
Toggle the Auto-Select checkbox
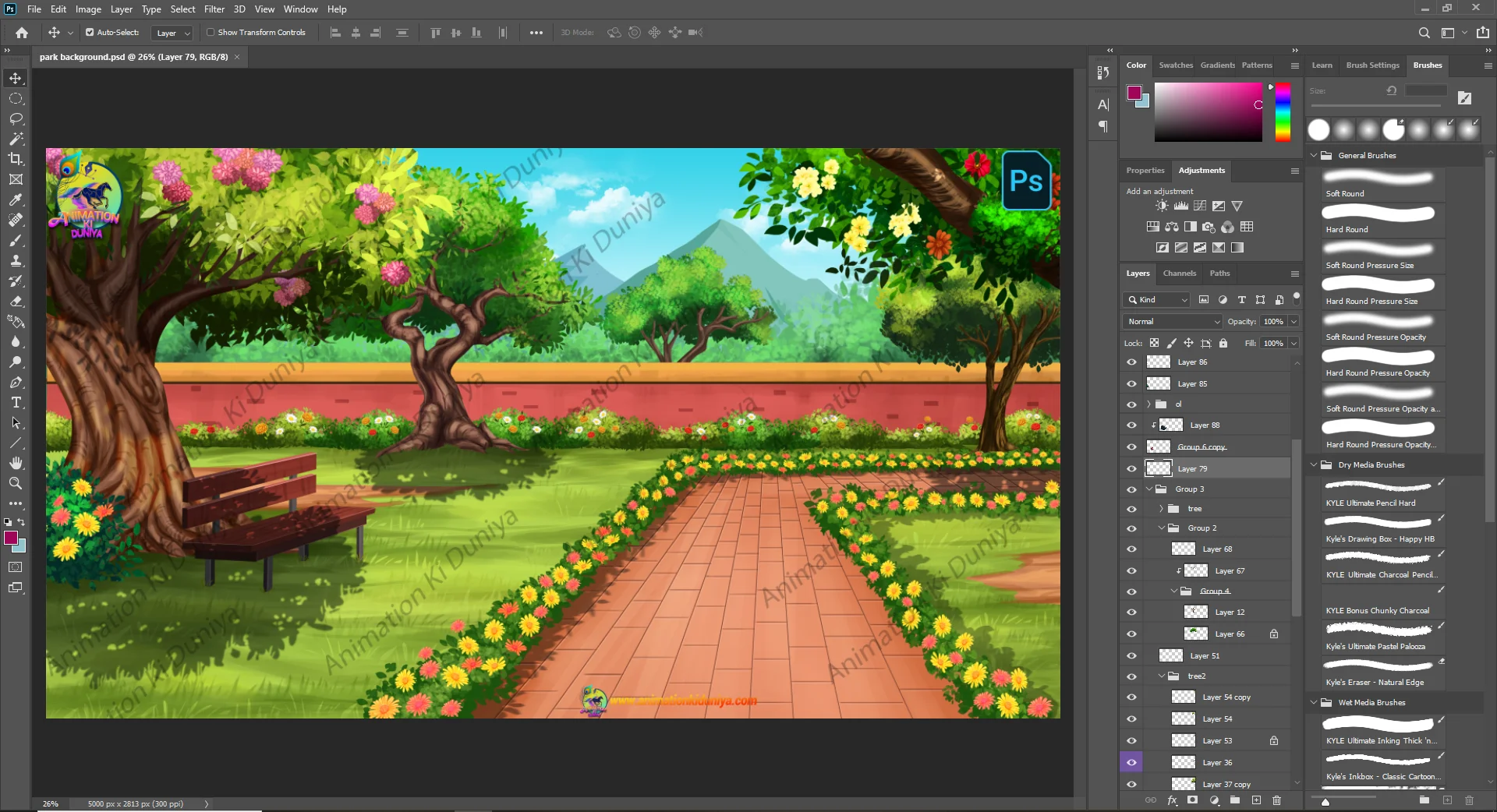90,33
